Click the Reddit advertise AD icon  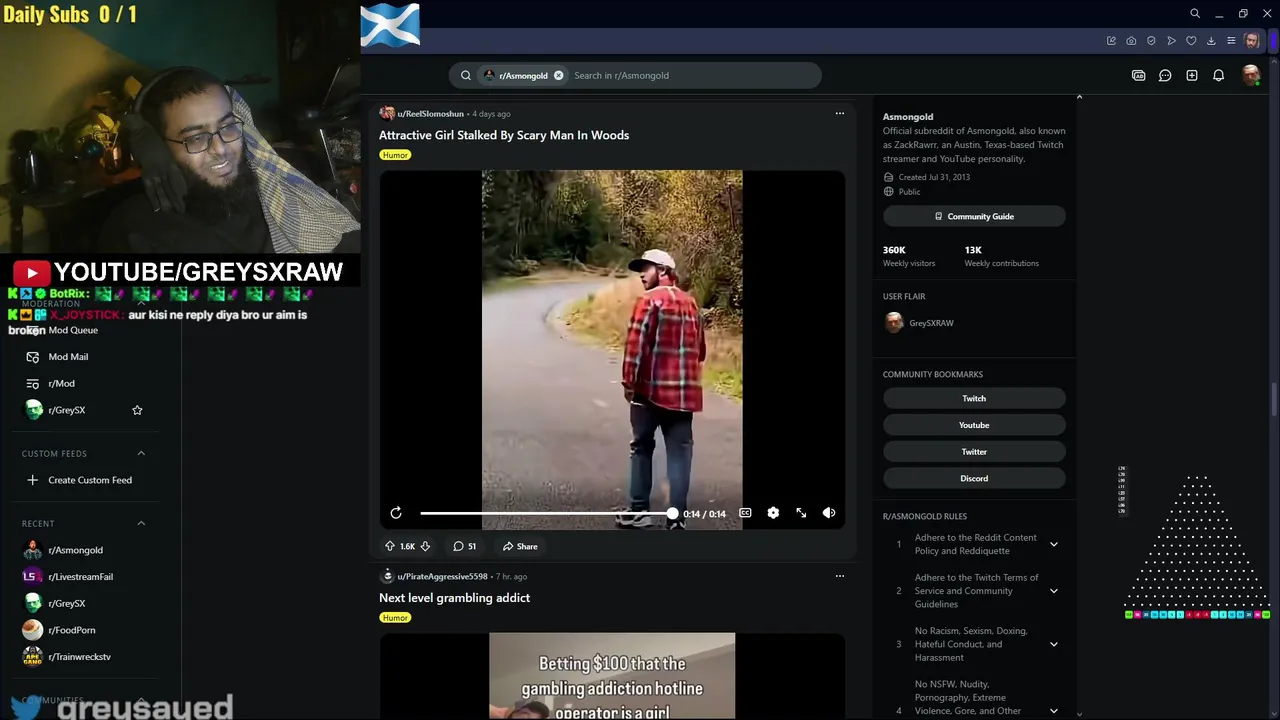pos(1138,75)
